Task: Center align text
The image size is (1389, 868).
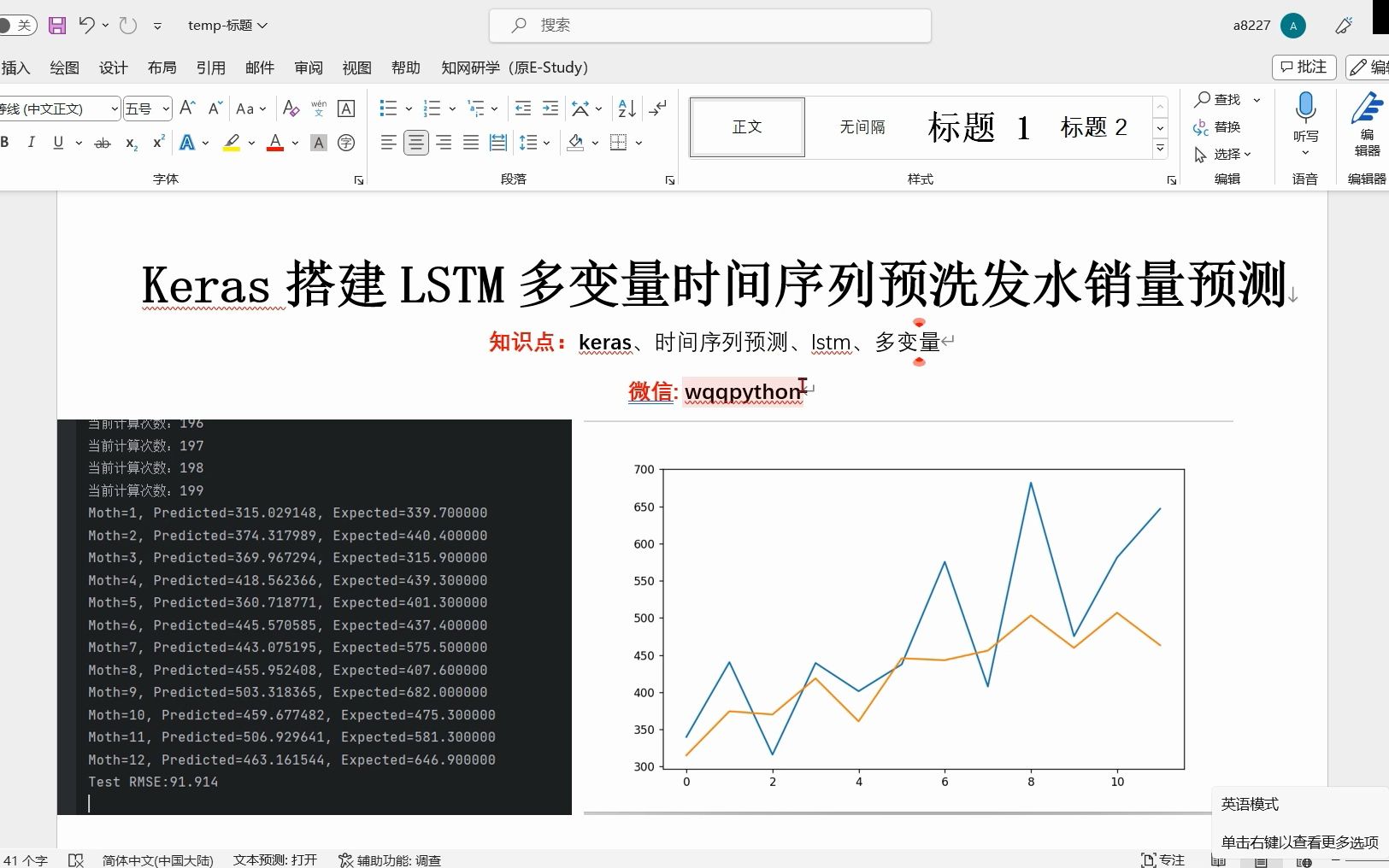Action: pos(416,143)
